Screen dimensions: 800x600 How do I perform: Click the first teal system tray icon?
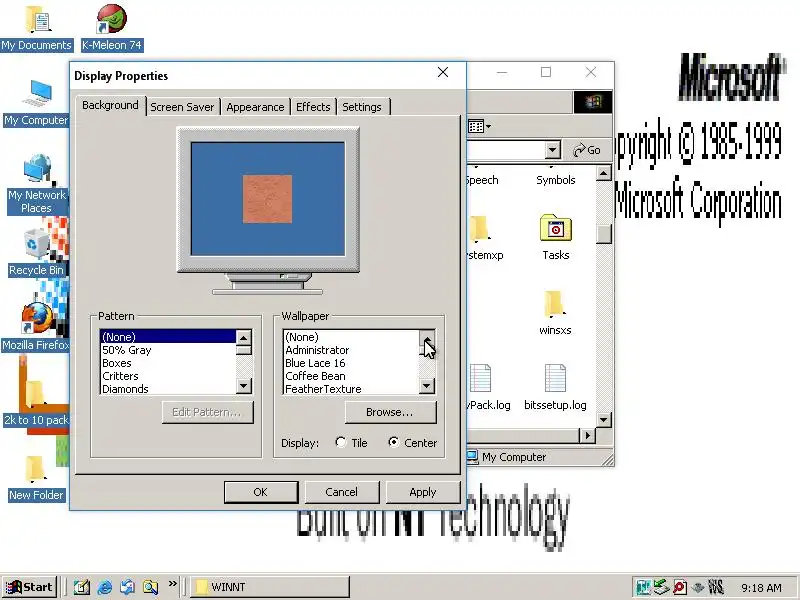tap(643, 588)
